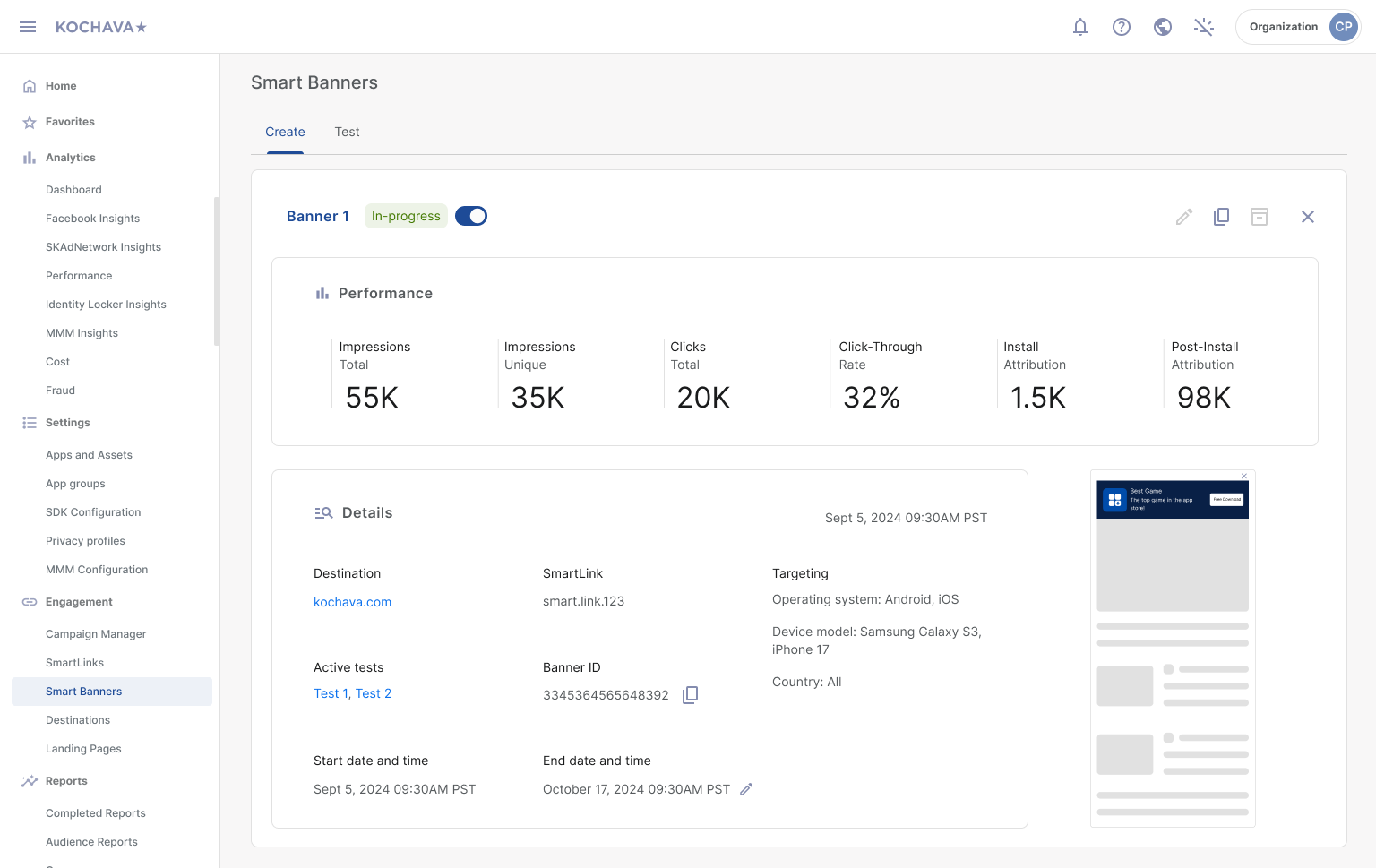Click the Analytics bar chart icon
1376x868 pixels.
[30, 158]
